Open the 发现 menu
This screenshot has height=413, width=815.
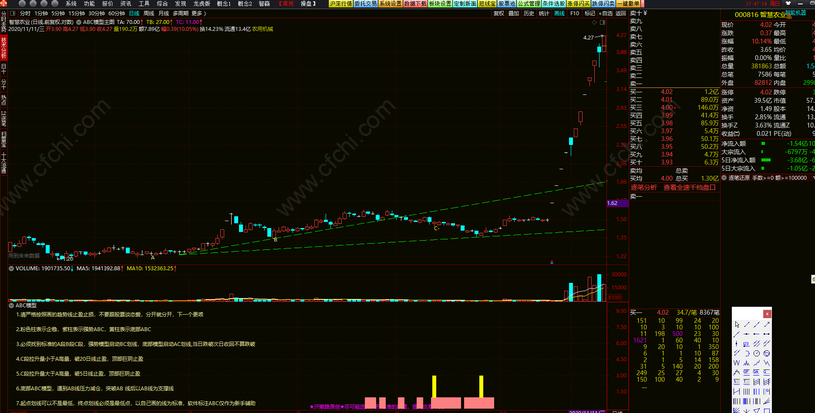(180, 4)
